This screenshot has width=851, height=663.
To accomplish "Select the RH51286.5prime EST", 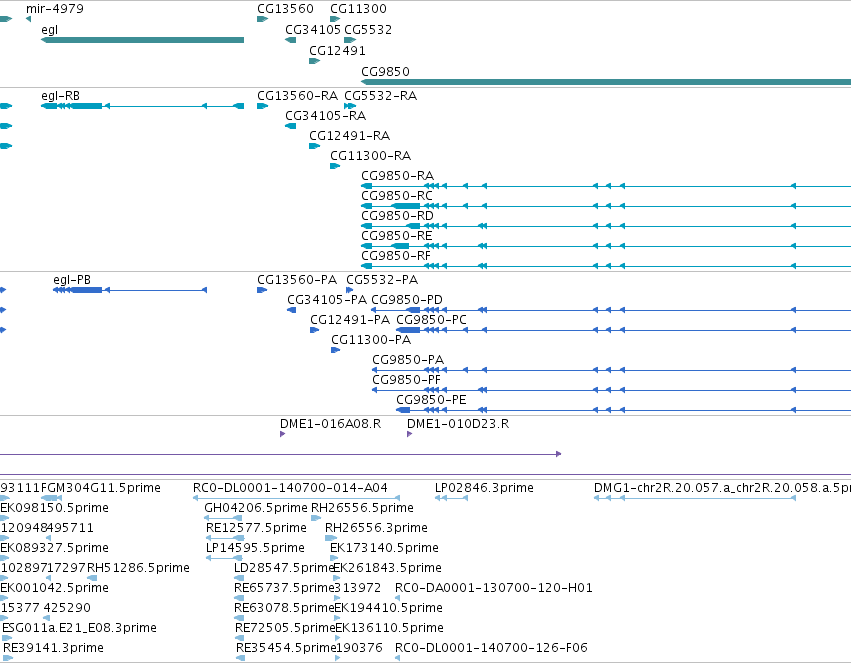I will pyautogui.click(x=92, y=578).
